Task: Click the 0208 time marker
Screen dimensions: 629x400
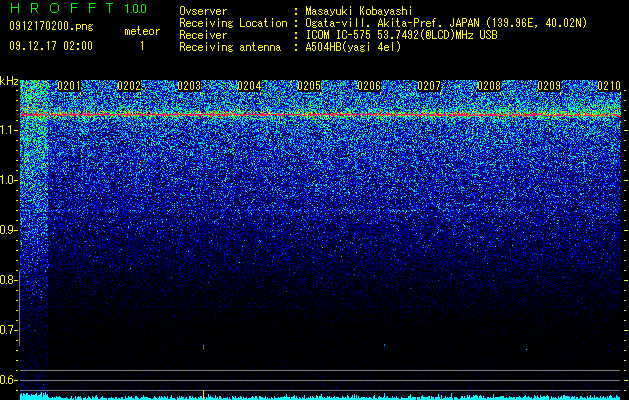Action: point(489,86)
